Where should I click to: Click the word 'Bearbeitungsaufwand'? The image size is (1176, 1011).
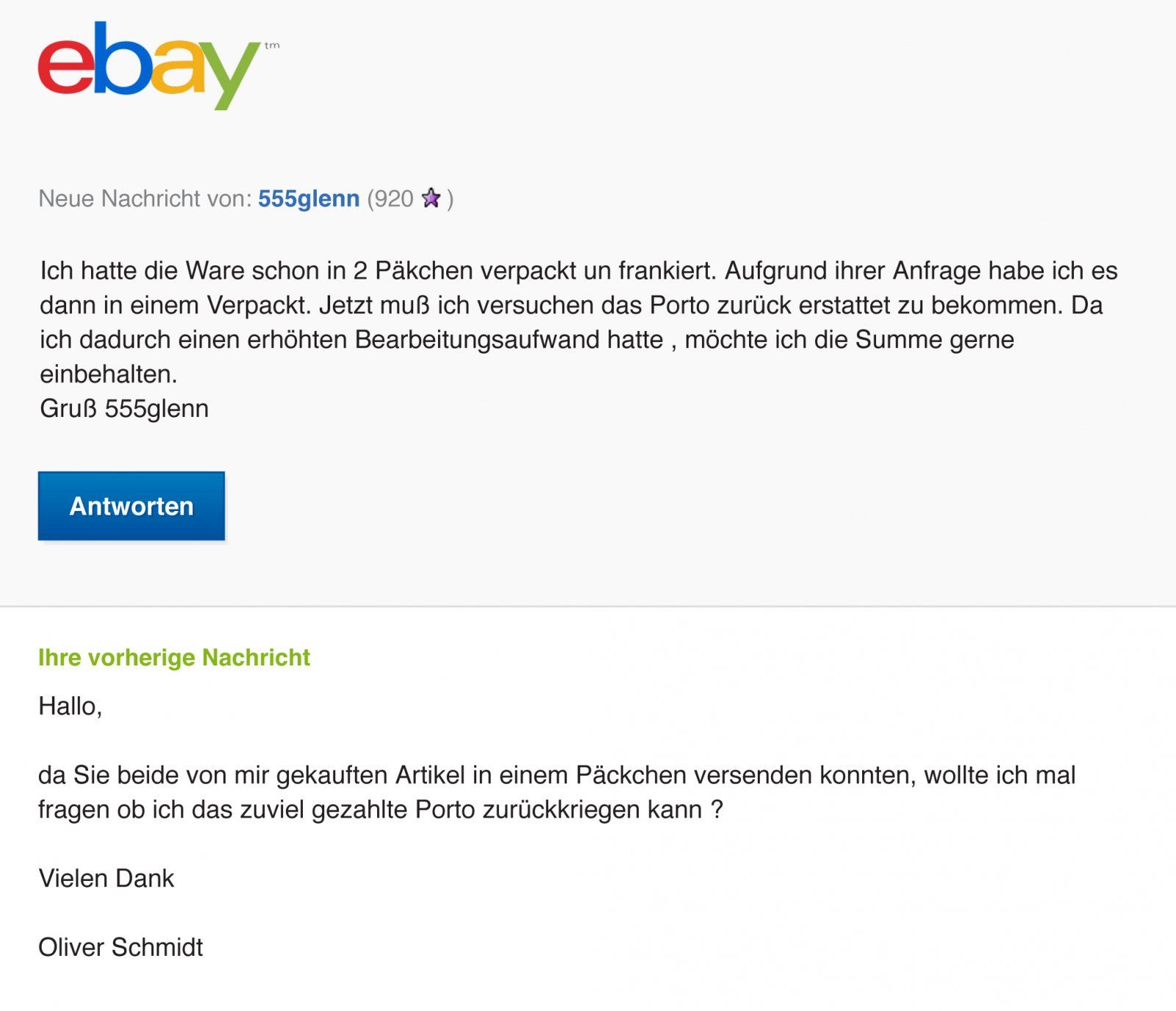(509, 340)
